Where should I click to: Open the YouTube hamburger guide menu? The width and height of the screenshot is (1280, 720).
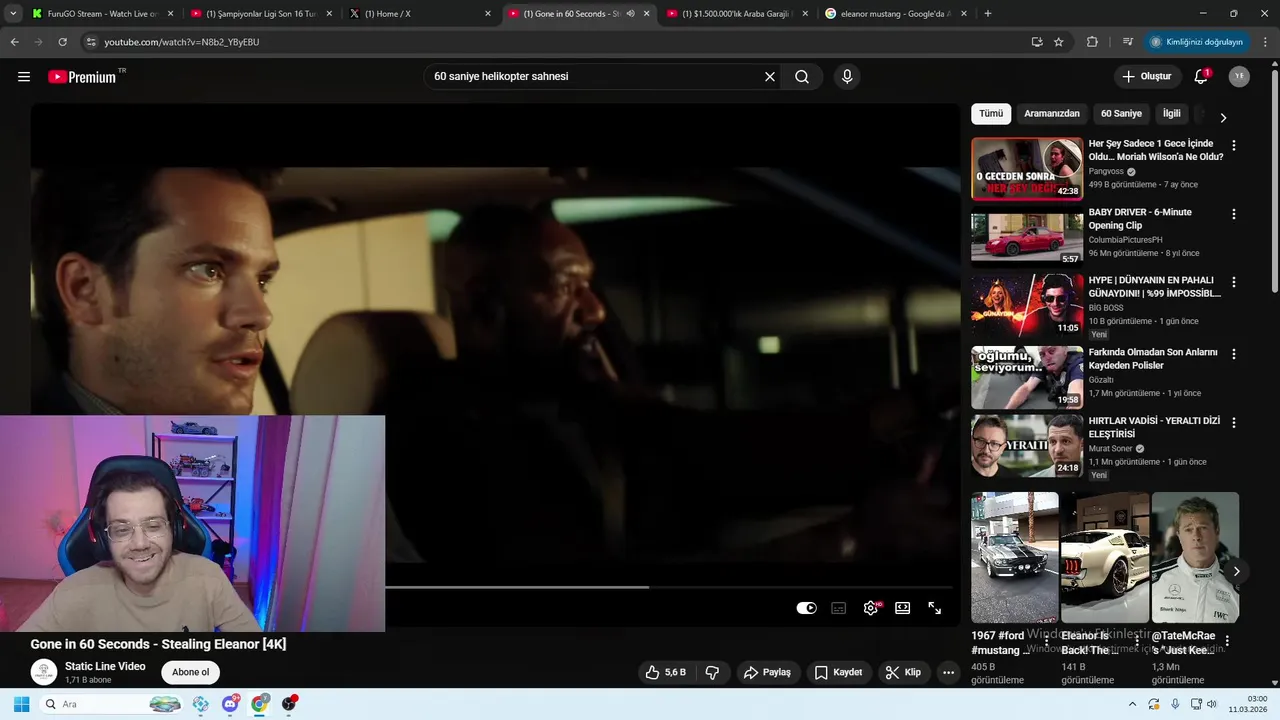point(24,77)
